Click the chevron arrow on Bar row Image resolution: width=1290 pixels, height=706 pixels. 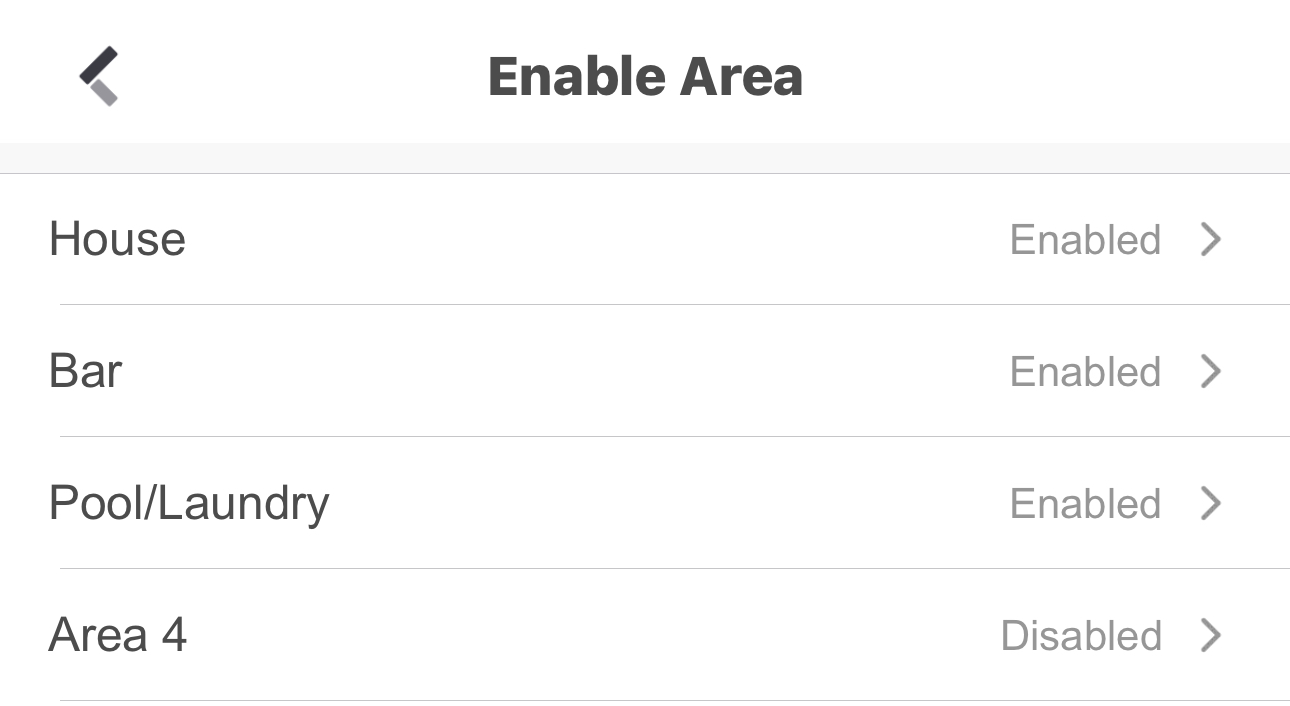click(x=1210, y=372)
